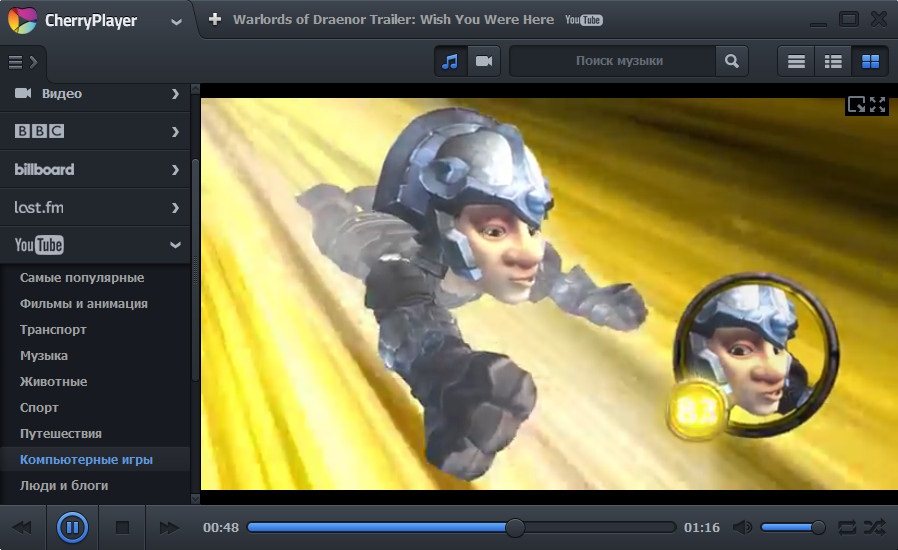Screen dimensions: 898x550
Task: Click the sidebar vertical scrollbar thumb
Action: (x=195, y=269)
